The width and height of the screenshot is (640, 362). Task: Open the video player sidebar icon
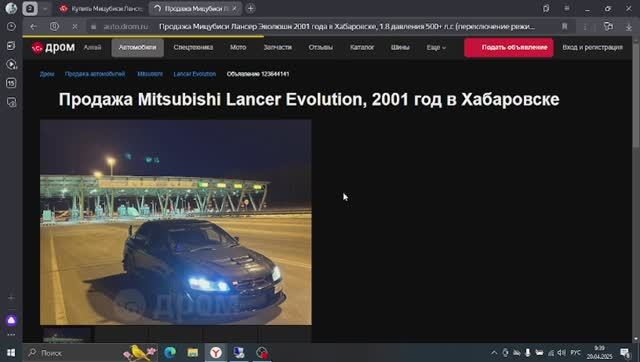coord(11,64)
